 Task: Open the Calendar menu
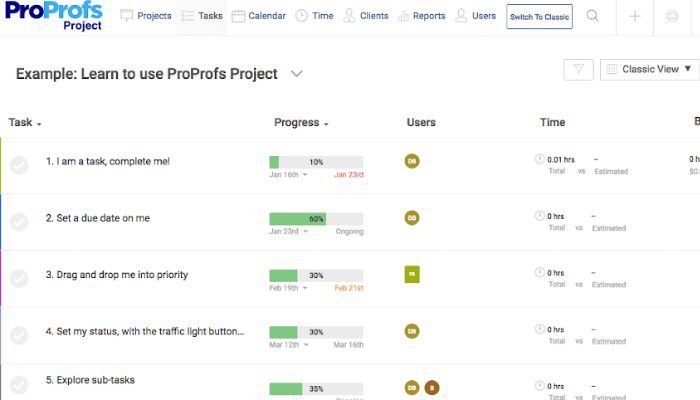[258, 16]
